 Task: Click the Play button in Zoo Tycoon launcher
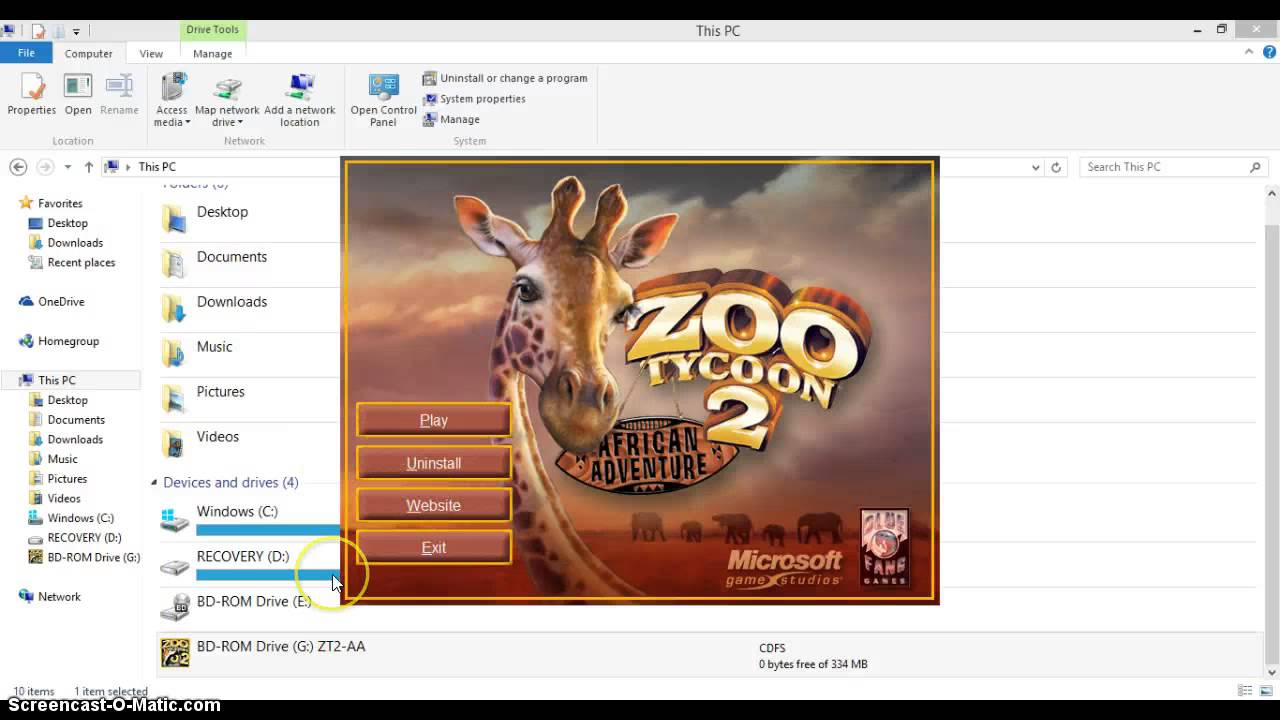coord(434,420)
